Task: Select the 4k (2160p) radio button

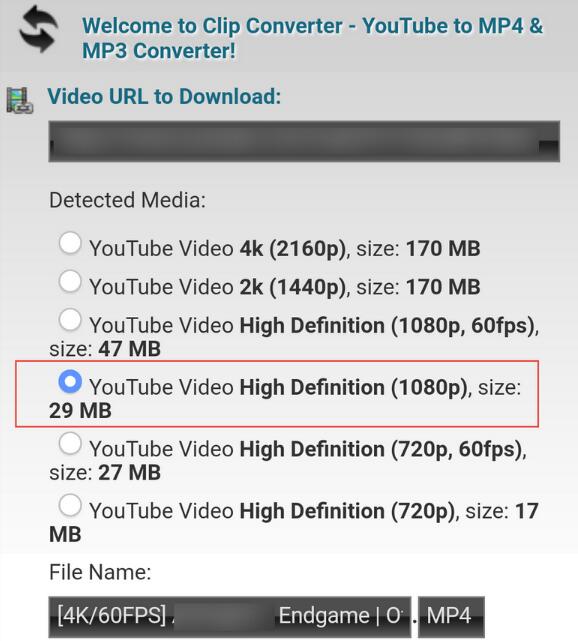Action: tap(70, 243)
